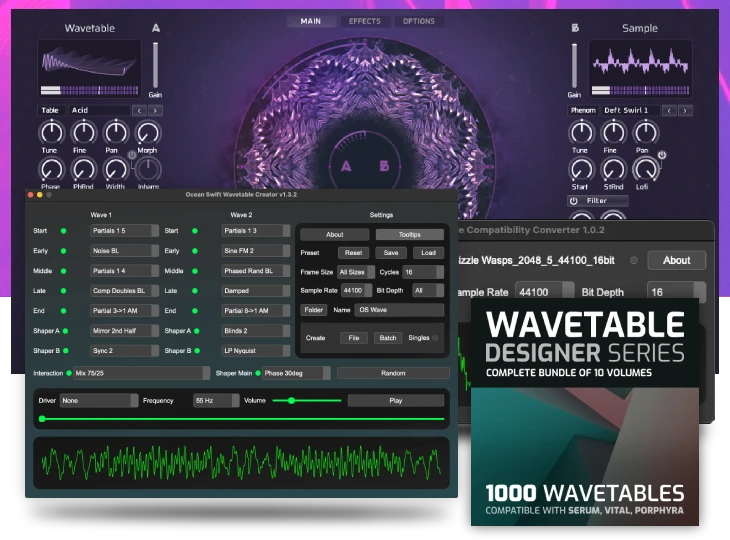Screen dimensions: 730x540
Task: Adjust oscillator A Gain slider
Action: coord(155,66)
